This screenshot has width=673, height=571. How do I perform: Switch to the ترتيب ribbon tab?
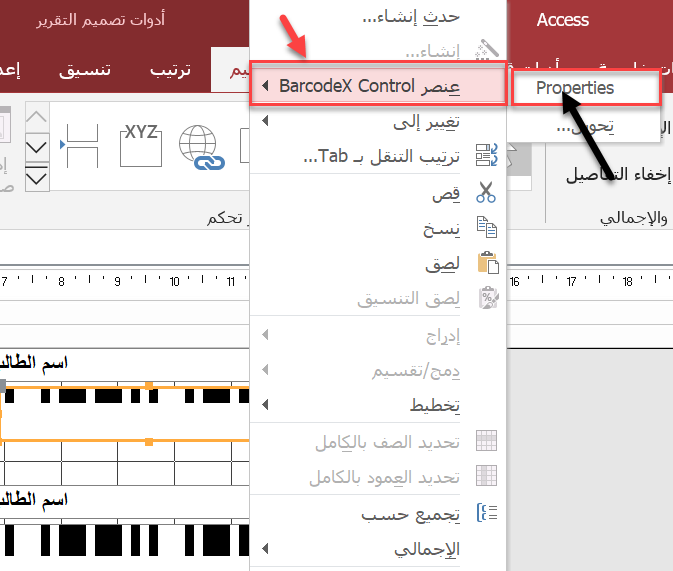tap(170, 70)
